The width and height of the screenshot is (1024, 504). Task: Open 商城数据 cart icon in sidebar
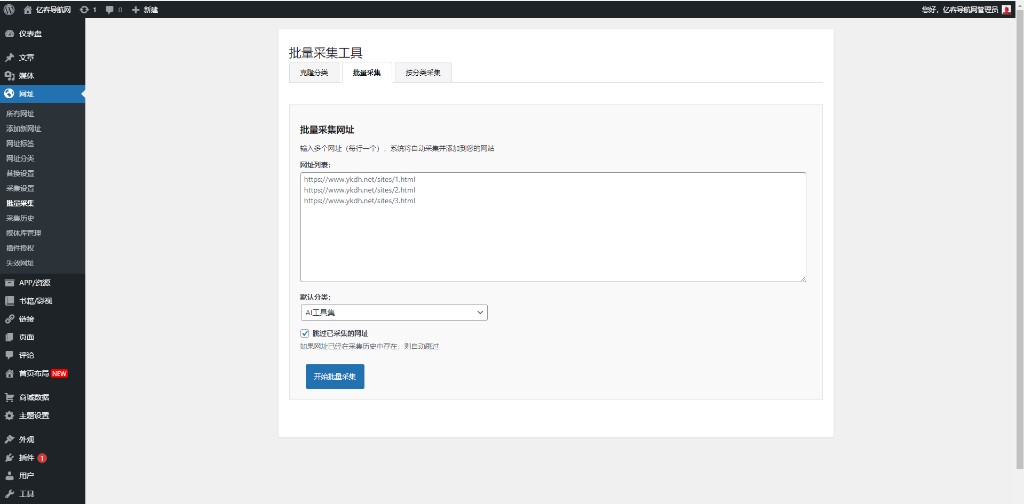coord(9,397)
